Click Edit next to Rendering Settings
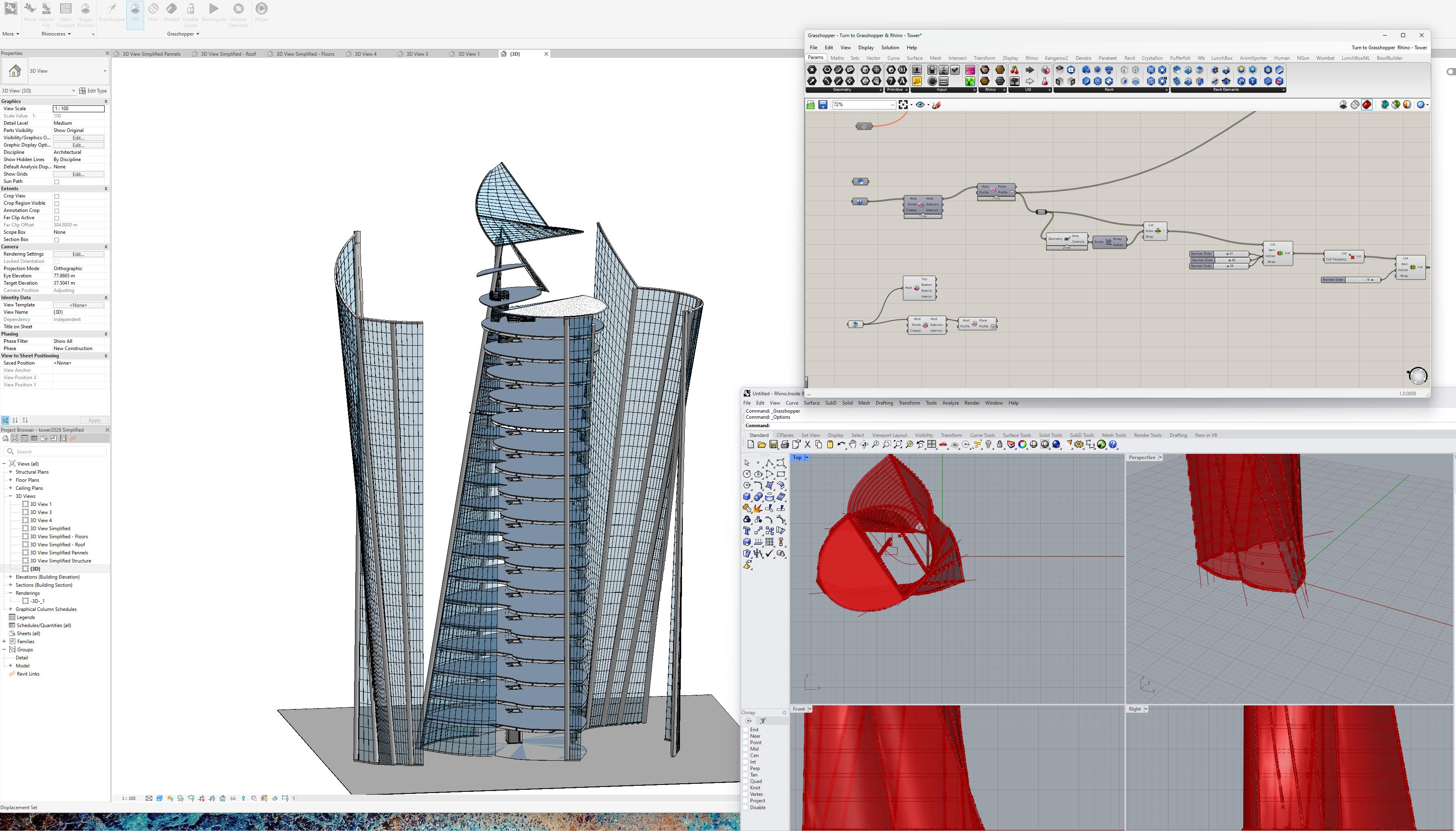The width and height of the screenshot is (1456, 831). click(79, 254)
